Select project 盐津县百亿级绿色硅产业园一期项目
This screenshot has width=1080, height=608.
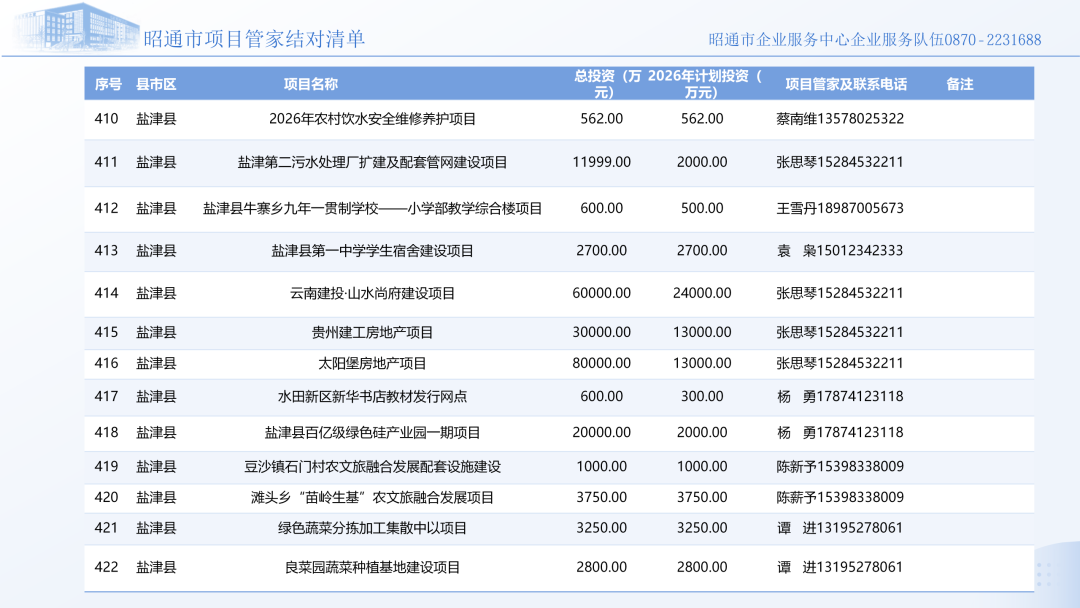(373, 433)
